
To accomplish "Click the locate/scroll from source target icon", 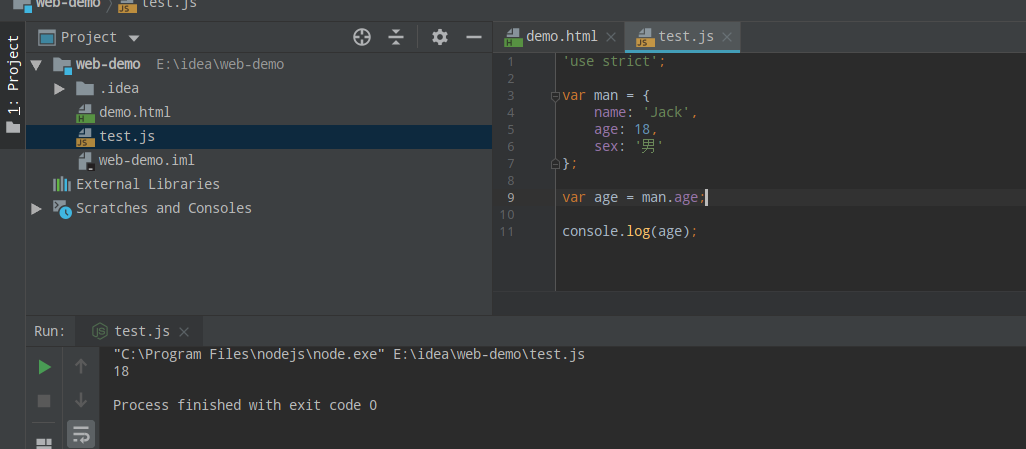I will (362, 37).
